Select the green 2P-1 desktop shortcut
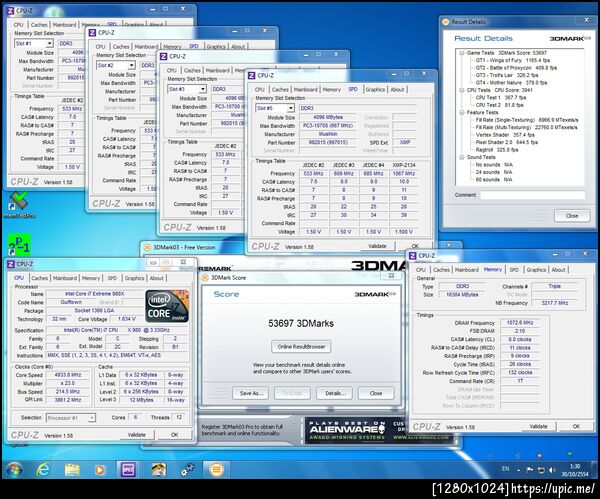Viewport: 600px width, 499px height. click(x=19, y=245)
